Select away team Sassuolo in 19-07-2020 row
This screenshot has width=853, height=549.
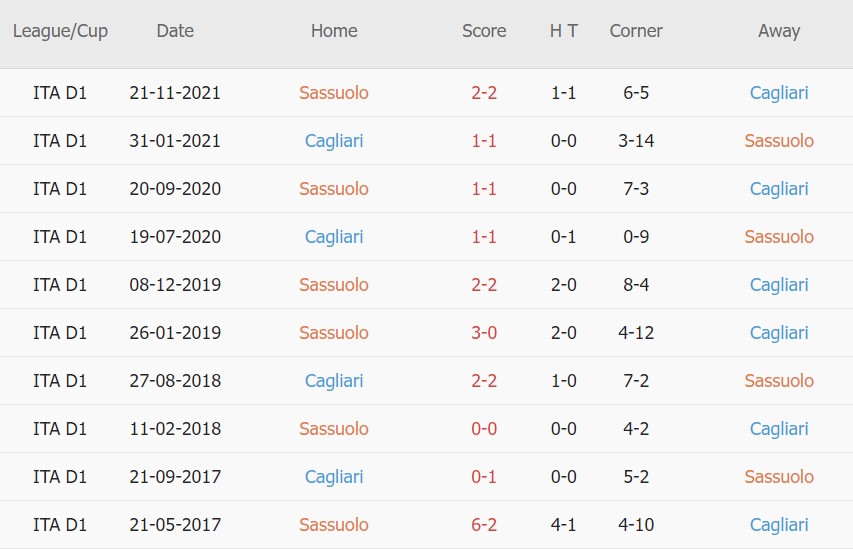779,237
